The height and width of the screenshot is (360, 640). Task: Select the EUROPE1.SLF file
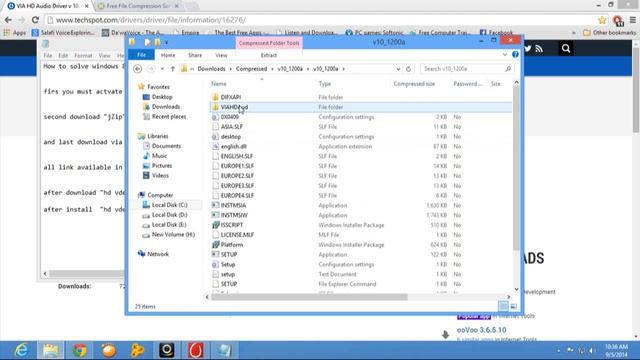[237, 166]
